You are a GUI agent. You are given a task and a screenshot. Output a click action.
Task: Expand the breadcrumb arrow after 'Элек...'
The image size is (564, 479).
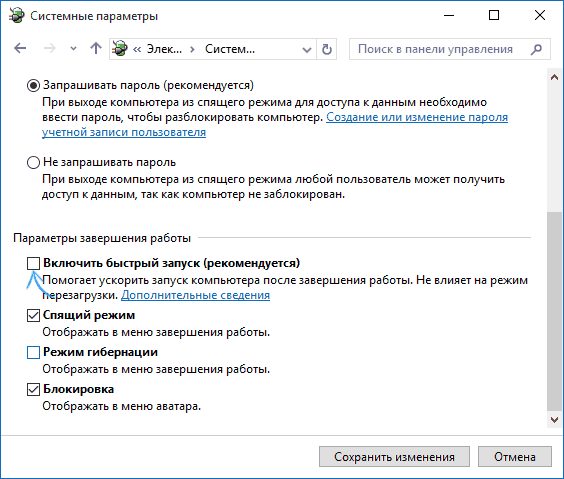click(x=192, y=49)
